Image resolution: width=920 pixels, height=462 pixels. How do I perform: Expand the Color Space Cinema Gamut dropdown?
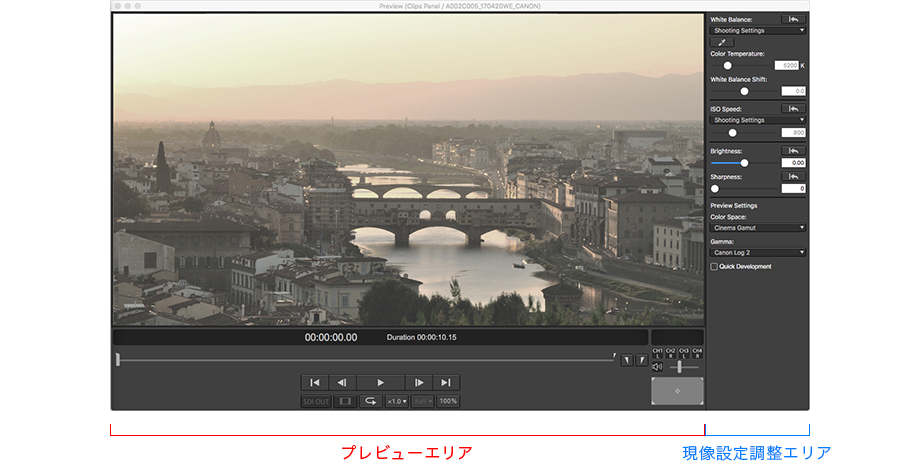(x=758, y=227)
